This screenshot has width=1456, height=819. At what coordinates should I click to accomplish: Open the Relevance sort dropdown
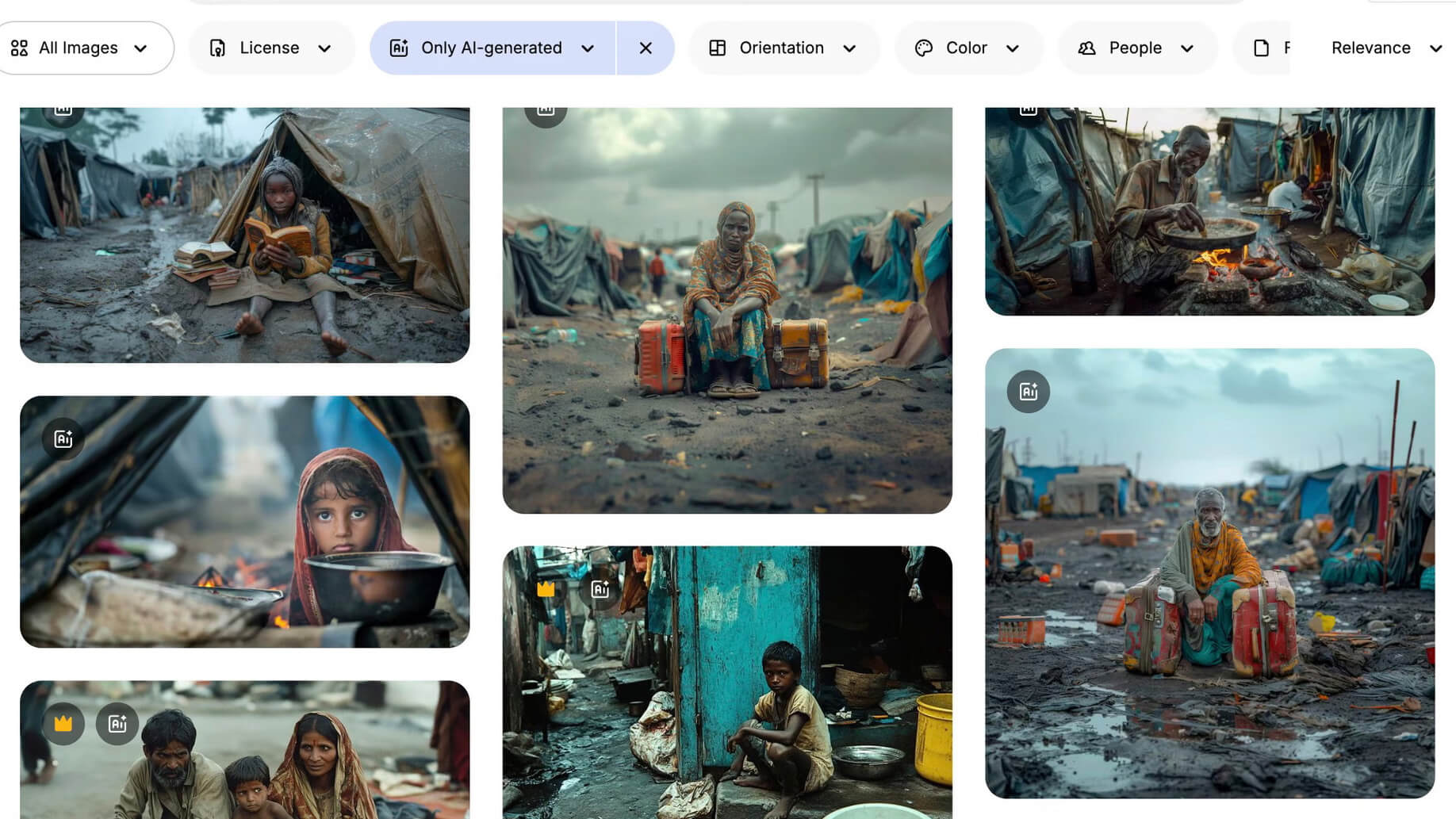click(1385, 48)
